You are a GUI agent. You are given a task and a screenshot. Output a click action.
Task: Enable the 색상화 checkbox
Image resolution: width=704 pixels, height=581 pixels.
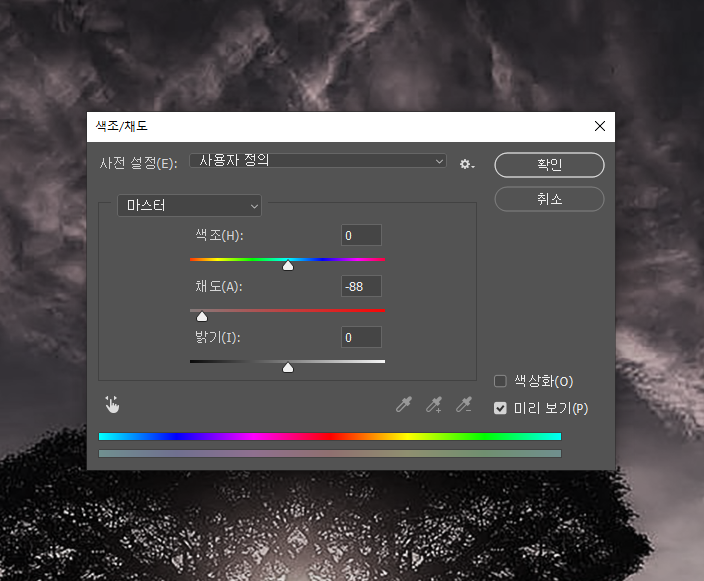(501, 381)
